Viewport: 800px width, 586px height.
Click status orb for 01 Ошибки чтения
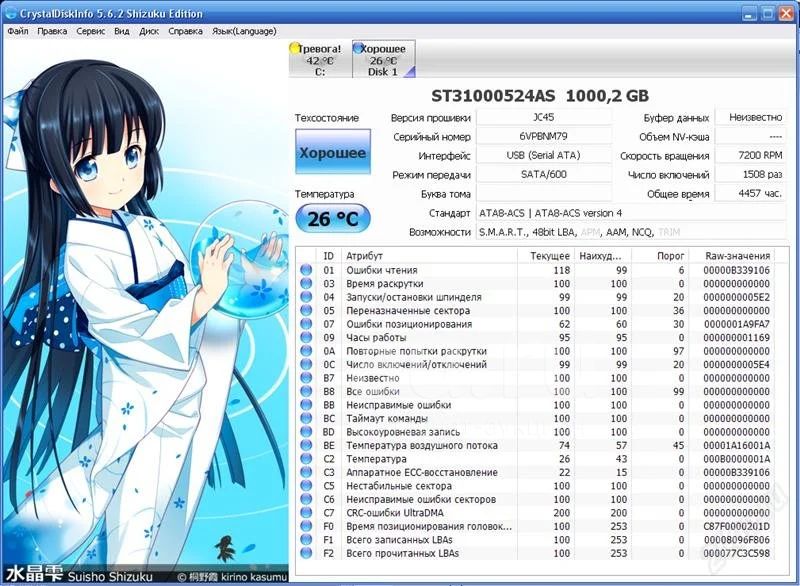click(x=306, y=270)
